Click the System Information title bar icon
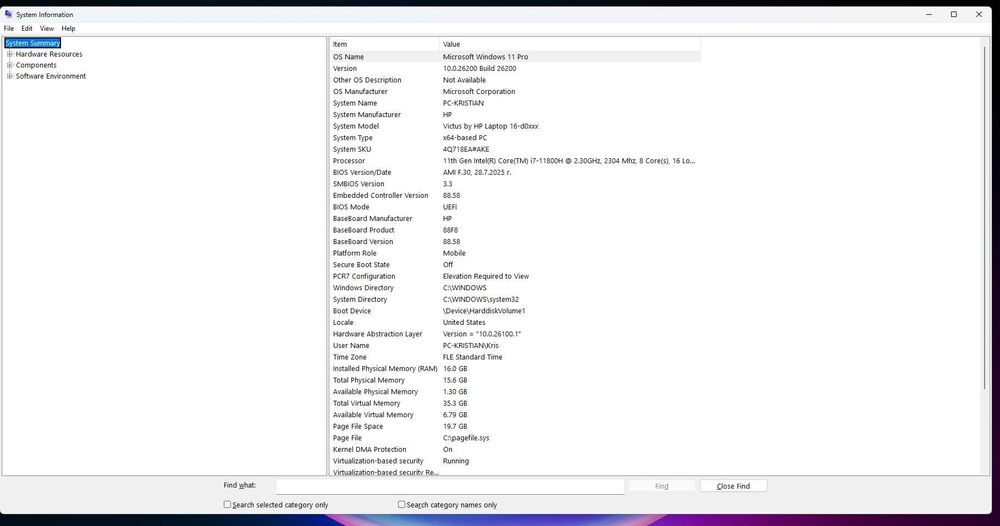This screenshot has height=526, width=1000. [x=8, y=14]
